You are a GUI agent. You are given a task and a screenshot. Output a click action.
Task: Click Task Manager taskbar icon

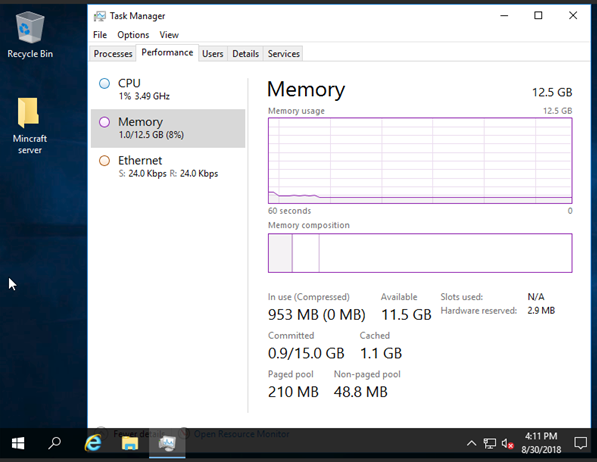(x=167, y=443)
